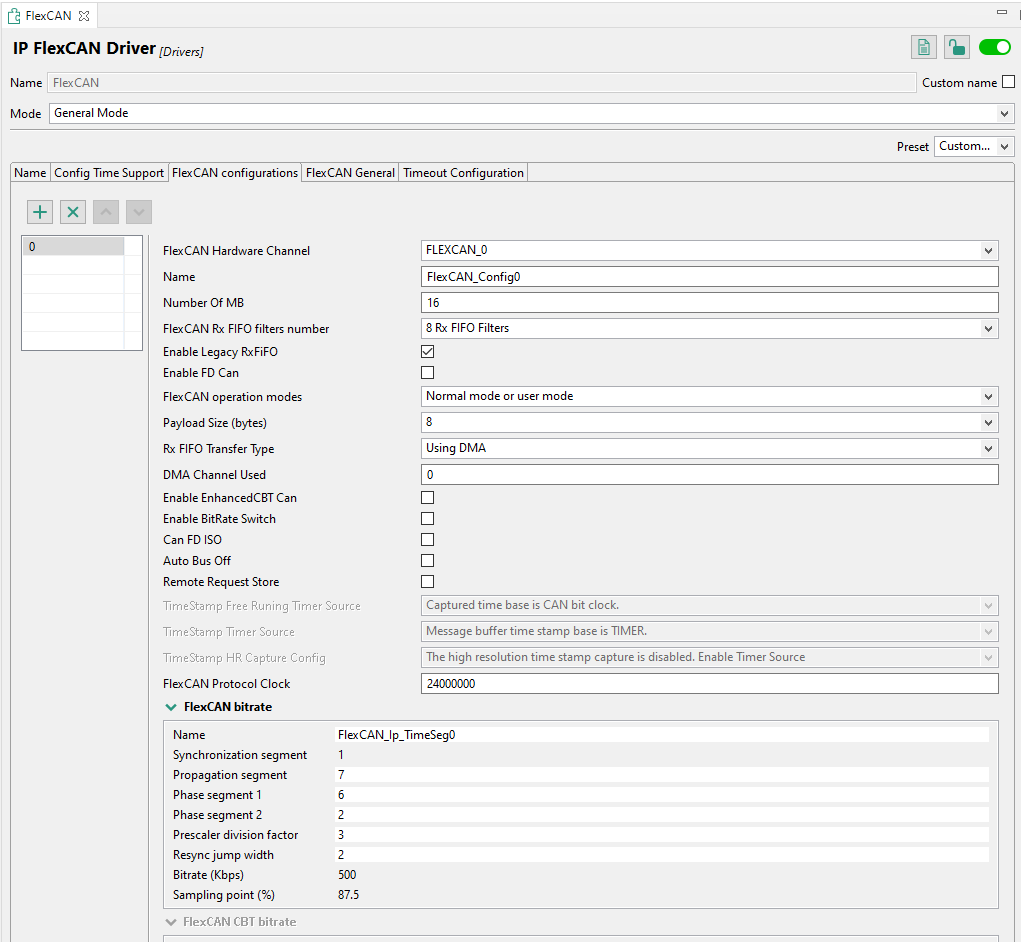Click the move up arrow icon

[106, 212]
